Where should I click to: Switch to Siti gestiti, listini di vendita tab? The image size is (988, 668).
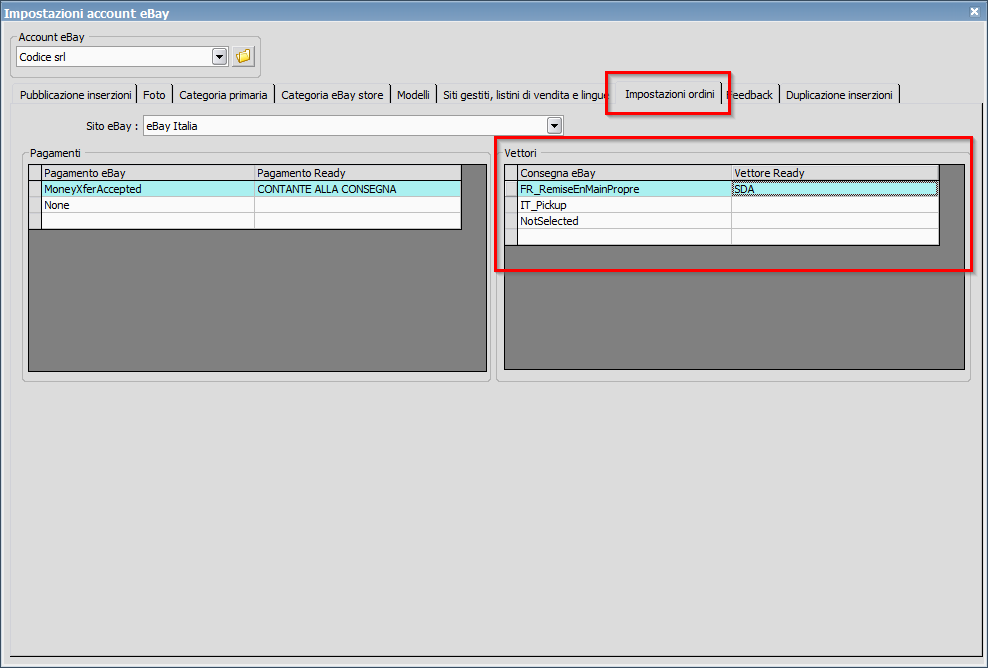[x=524, y=95]
